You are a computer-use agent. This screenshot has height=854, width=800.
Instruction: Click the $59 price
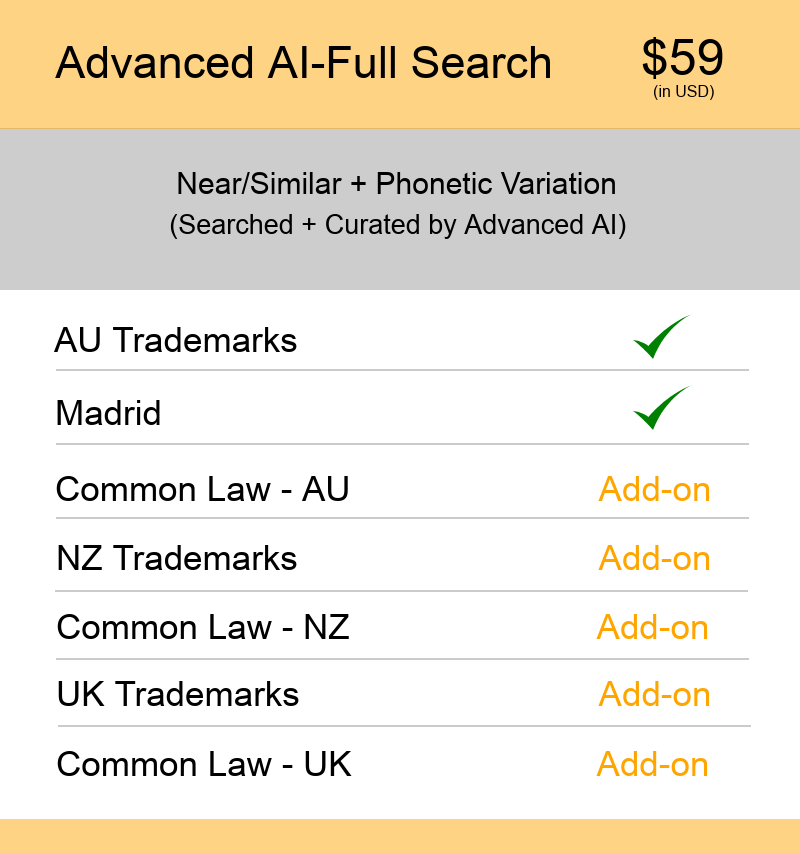[683, 58]
